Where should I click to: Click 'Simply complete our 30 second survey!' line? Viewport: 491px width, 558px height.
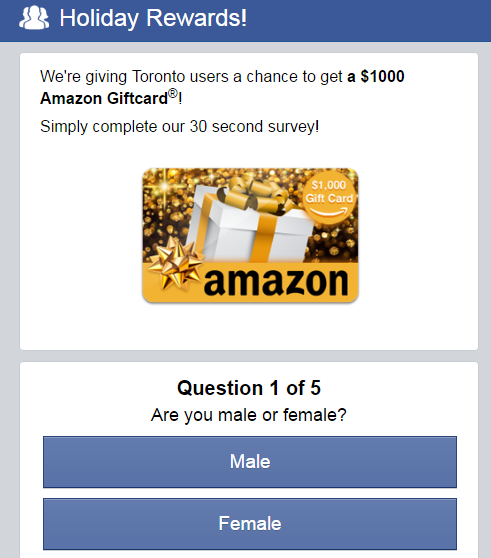point(180,127)
